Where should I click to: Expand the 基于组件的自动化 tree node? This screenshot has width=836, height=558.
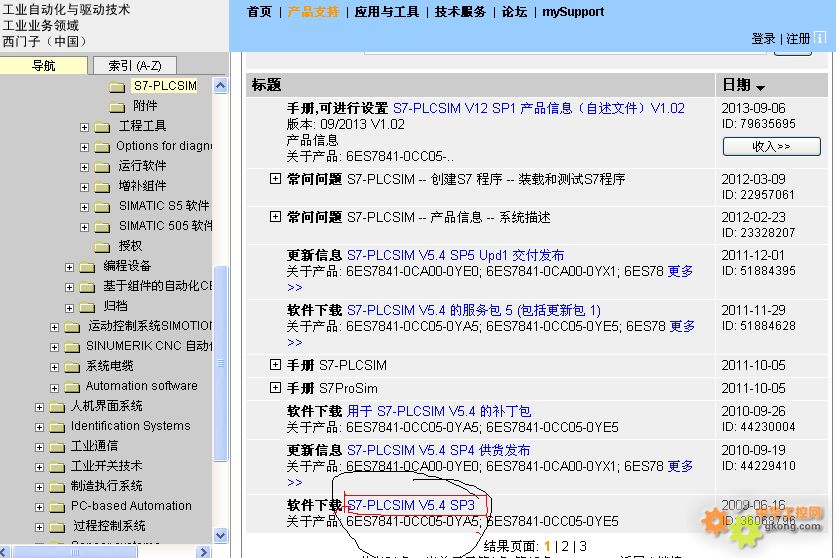point(69,287)
